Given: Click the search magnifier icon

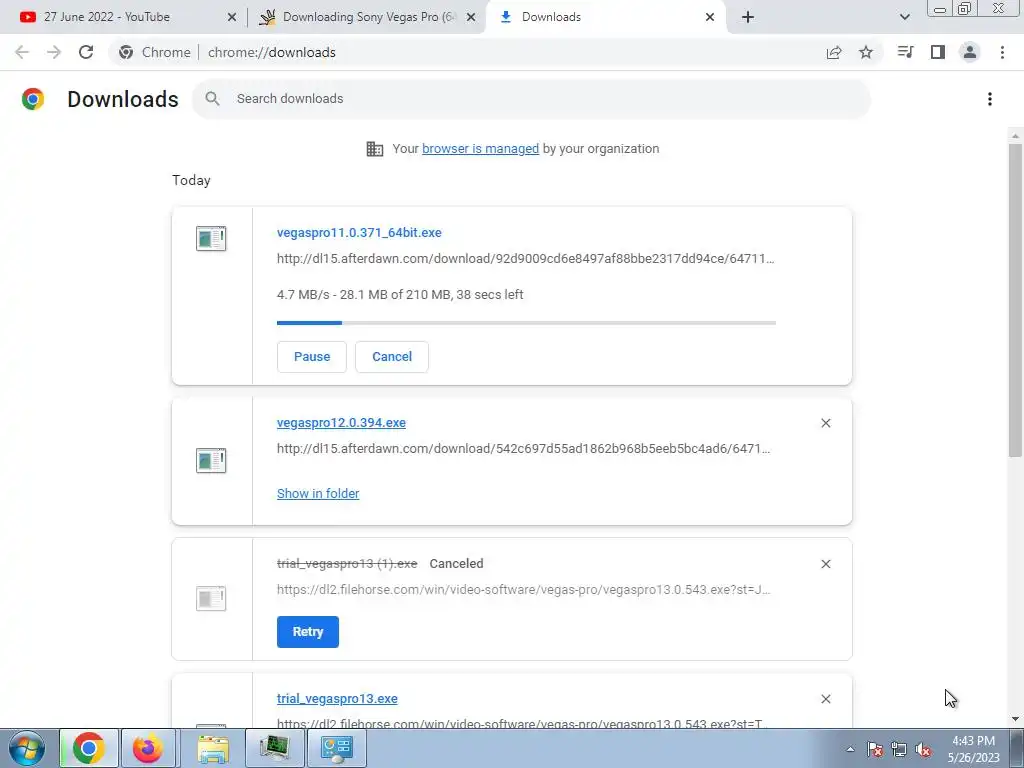Looking at the screenshot, I should 212,99.
